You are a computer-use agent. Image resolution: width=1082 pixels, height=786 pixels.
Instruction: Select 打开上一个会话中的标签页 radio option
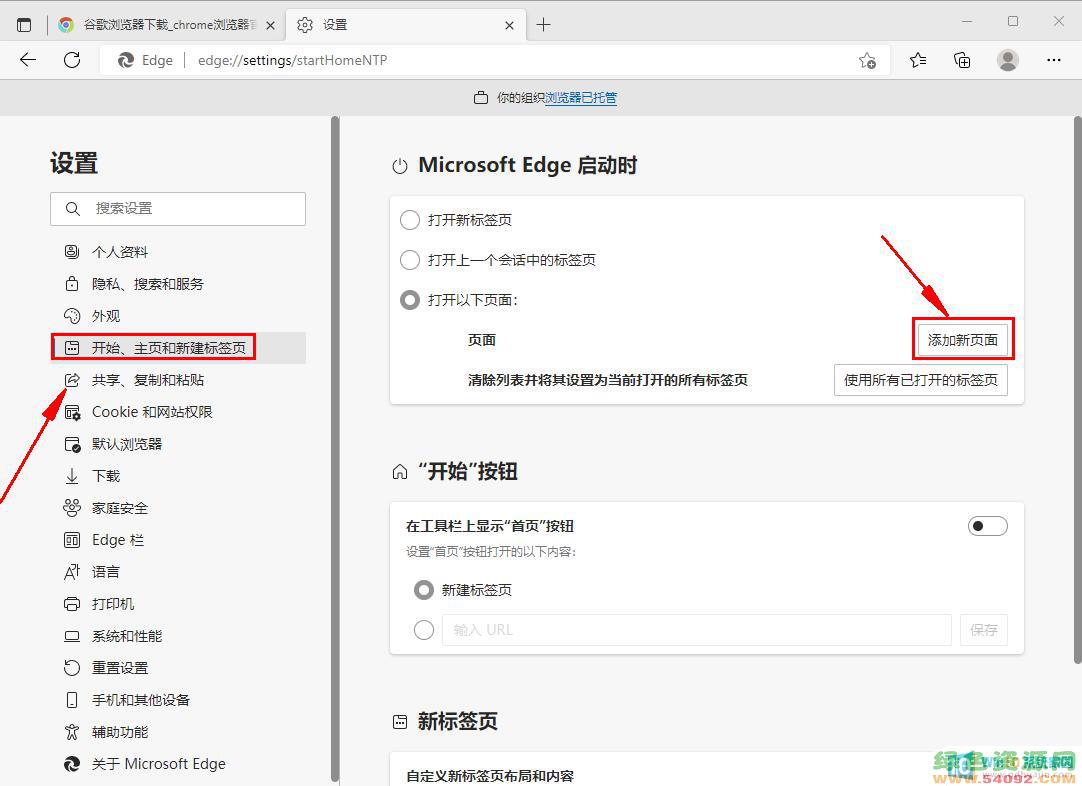[x=410, y=260]
